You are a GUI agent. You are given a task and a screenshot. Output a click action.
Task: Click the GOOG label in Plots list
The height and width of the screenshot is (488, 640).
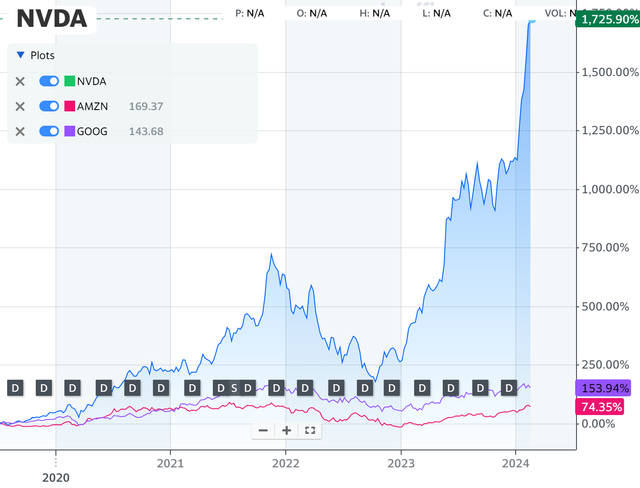[x=92, y=131]
